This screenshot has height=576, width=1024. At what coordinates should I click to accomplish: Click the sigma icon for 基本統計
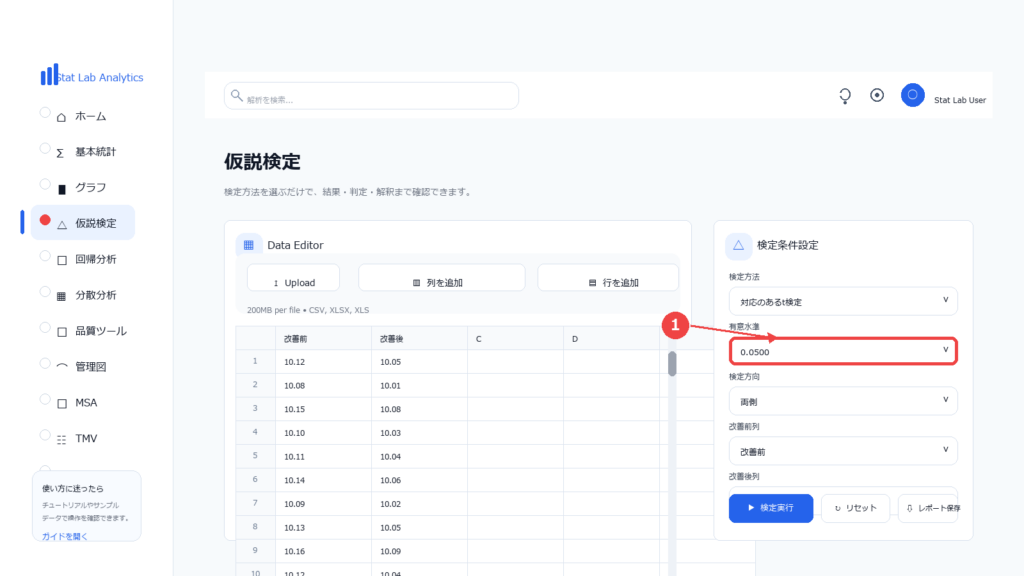click(60, 153)
